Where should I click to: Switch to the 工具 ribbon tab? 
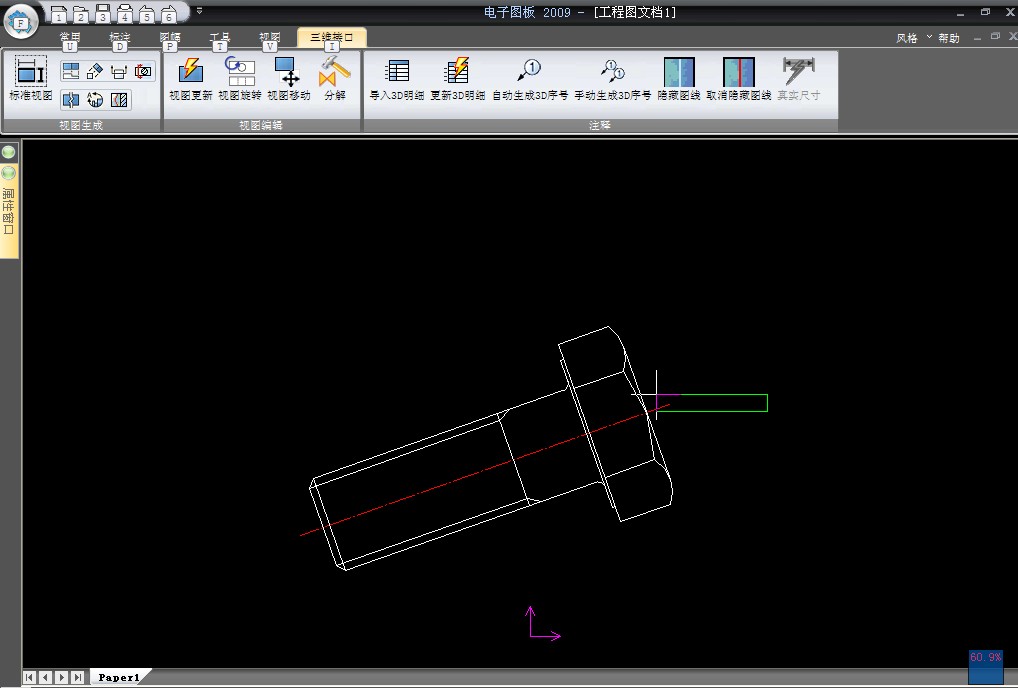[219, 38]
